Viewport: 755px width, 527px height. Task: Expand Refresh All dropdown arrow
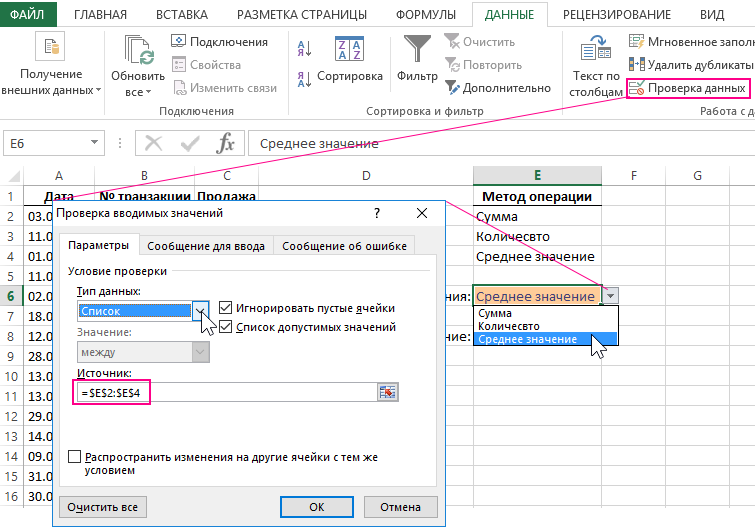[148, 92]
